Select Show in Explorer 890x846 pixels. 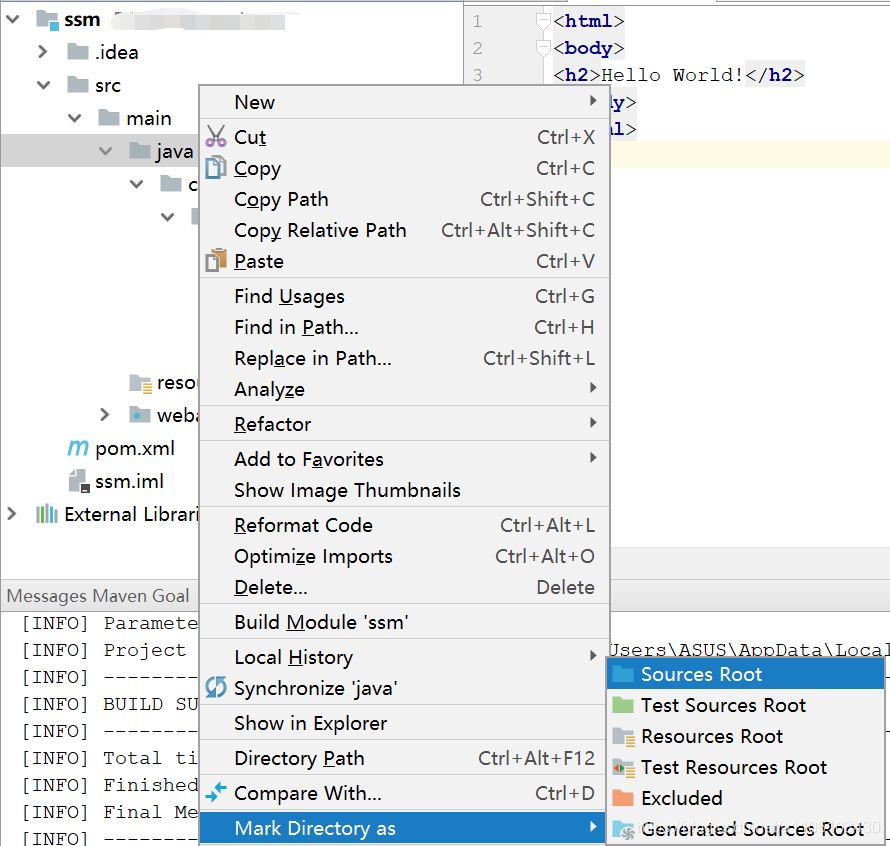click(405, 723)
